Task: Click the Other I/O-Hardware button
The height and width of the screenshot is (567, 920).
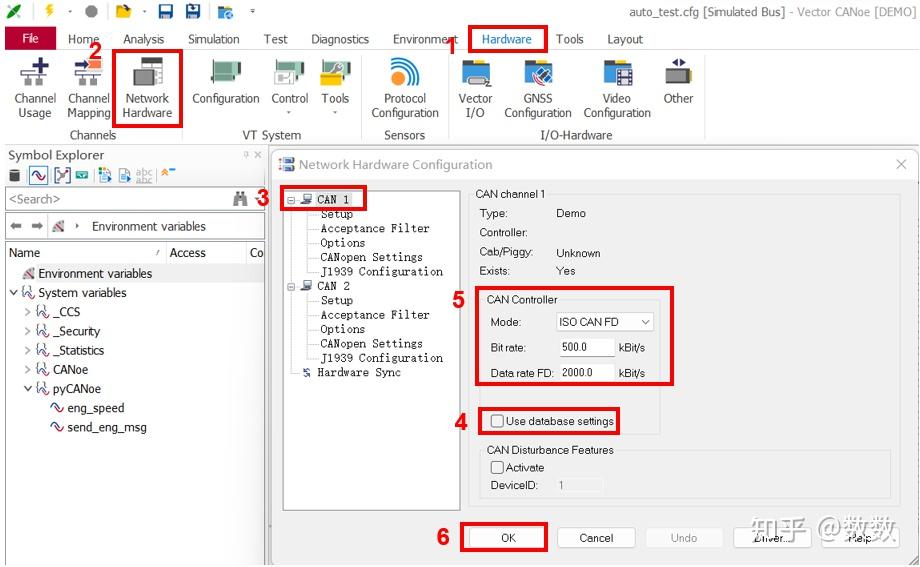Action: [x=678, y=82]
